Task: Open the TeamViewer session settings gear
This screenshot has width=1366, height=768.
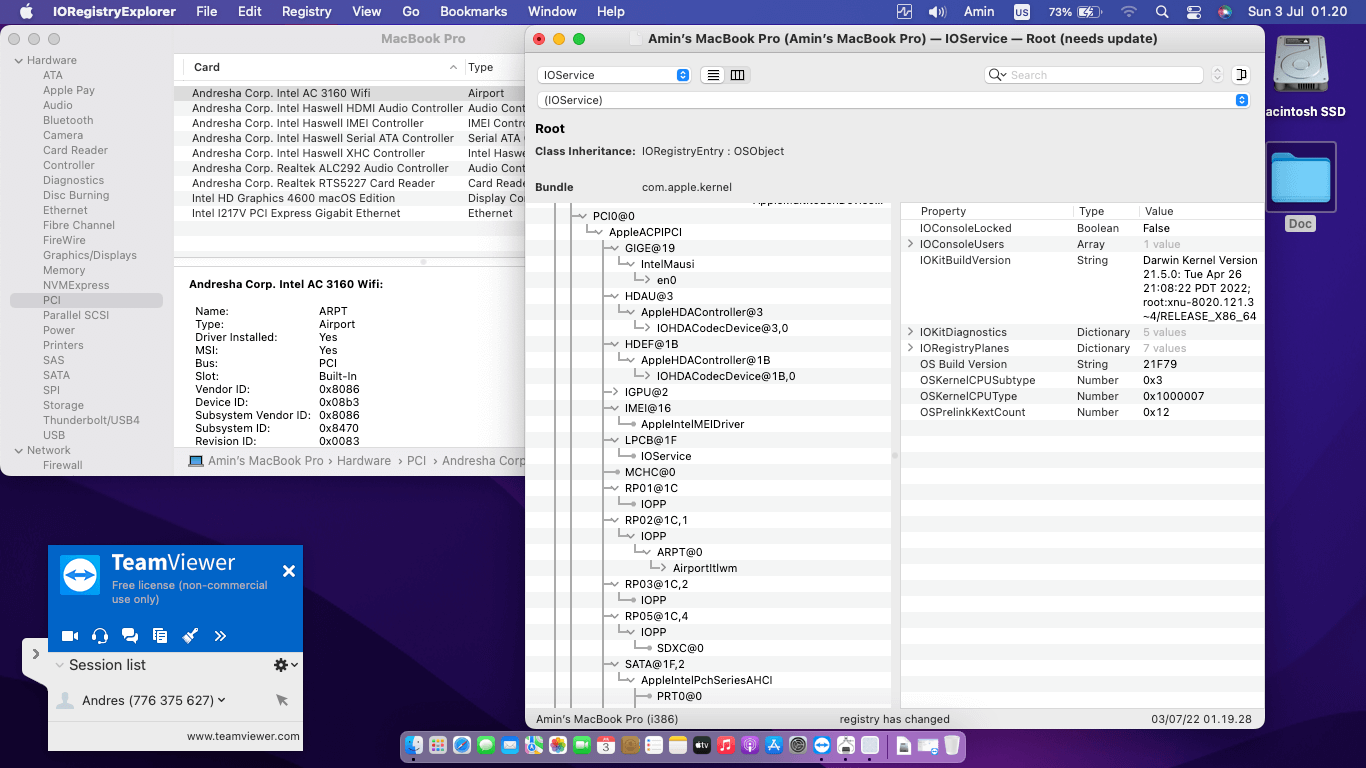Action: (x=282, y=665)
